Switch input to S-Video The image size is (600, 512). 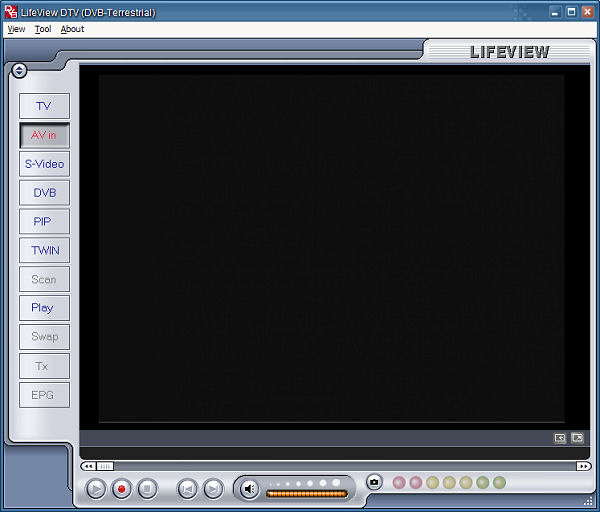[44, 164]
